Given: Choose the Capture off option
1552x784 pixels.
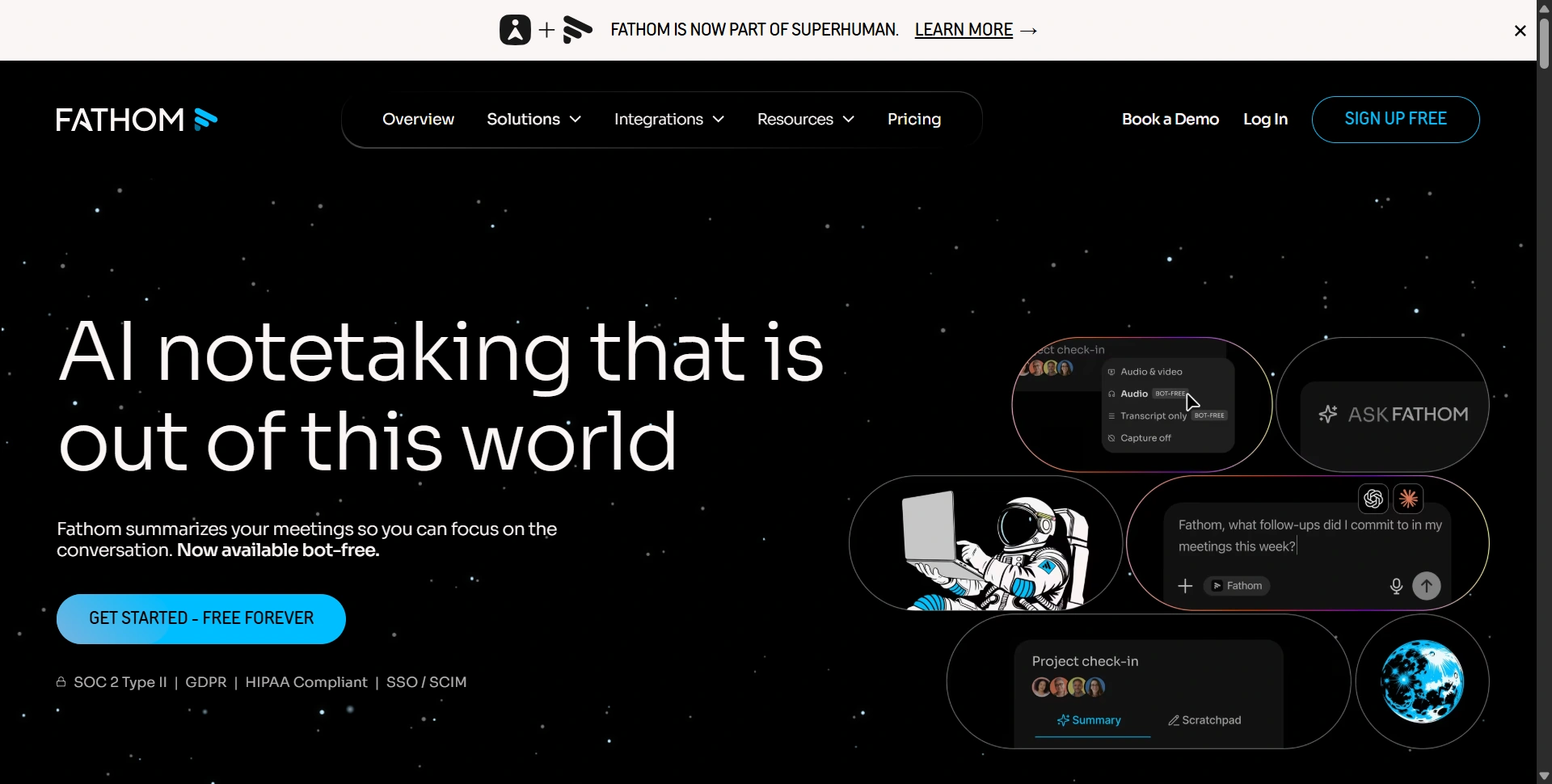Looking at the screenshot, I should [x=1139, y=438].
